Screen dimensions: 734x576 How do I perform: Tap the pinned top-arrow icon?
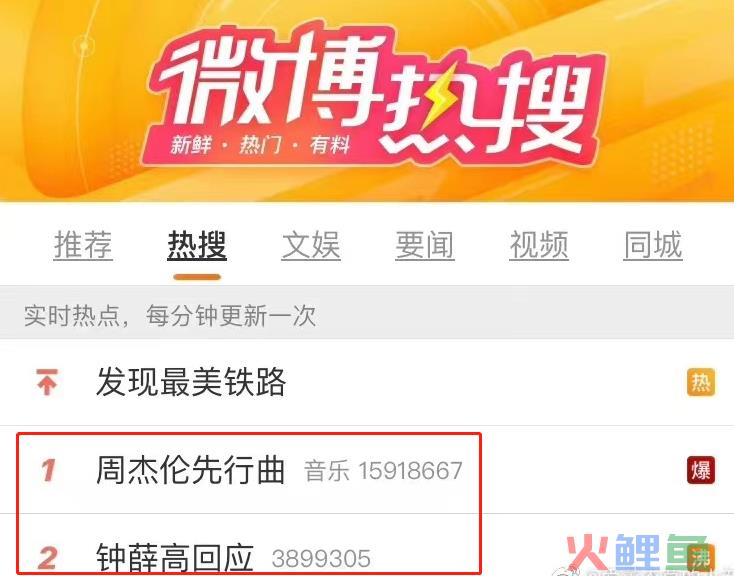click(x=47, y=382)
